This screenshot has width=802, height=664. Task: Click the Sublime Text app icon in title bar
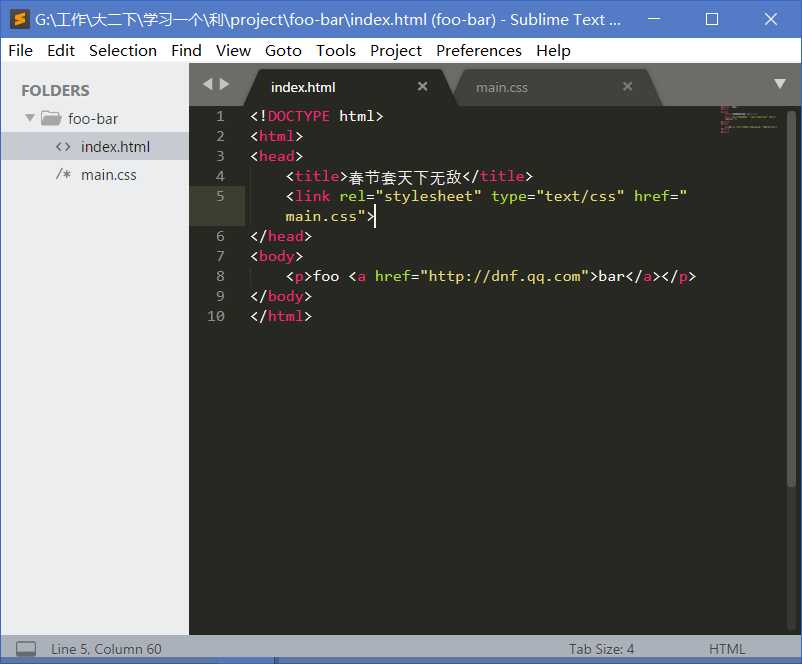pos(19,19)
